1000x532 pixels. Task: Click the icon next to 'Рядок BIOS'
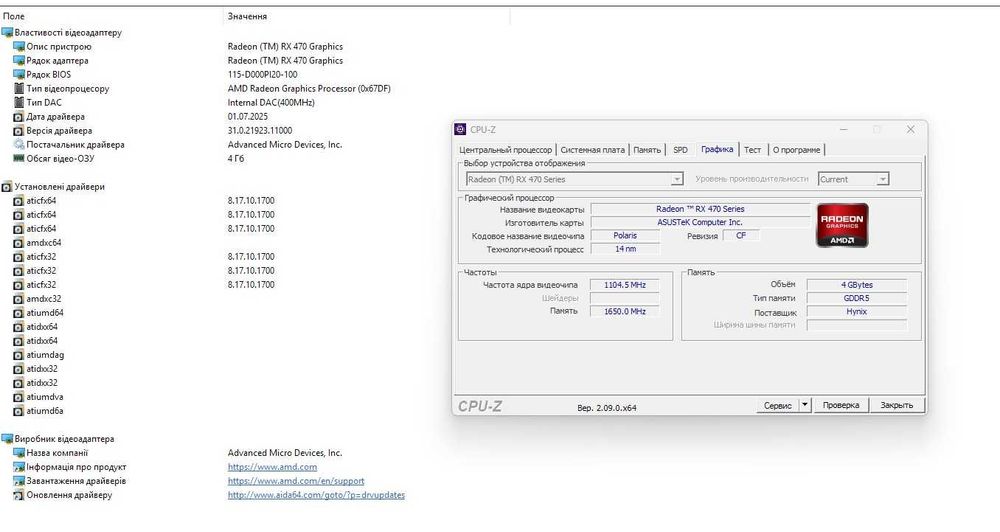18,75
